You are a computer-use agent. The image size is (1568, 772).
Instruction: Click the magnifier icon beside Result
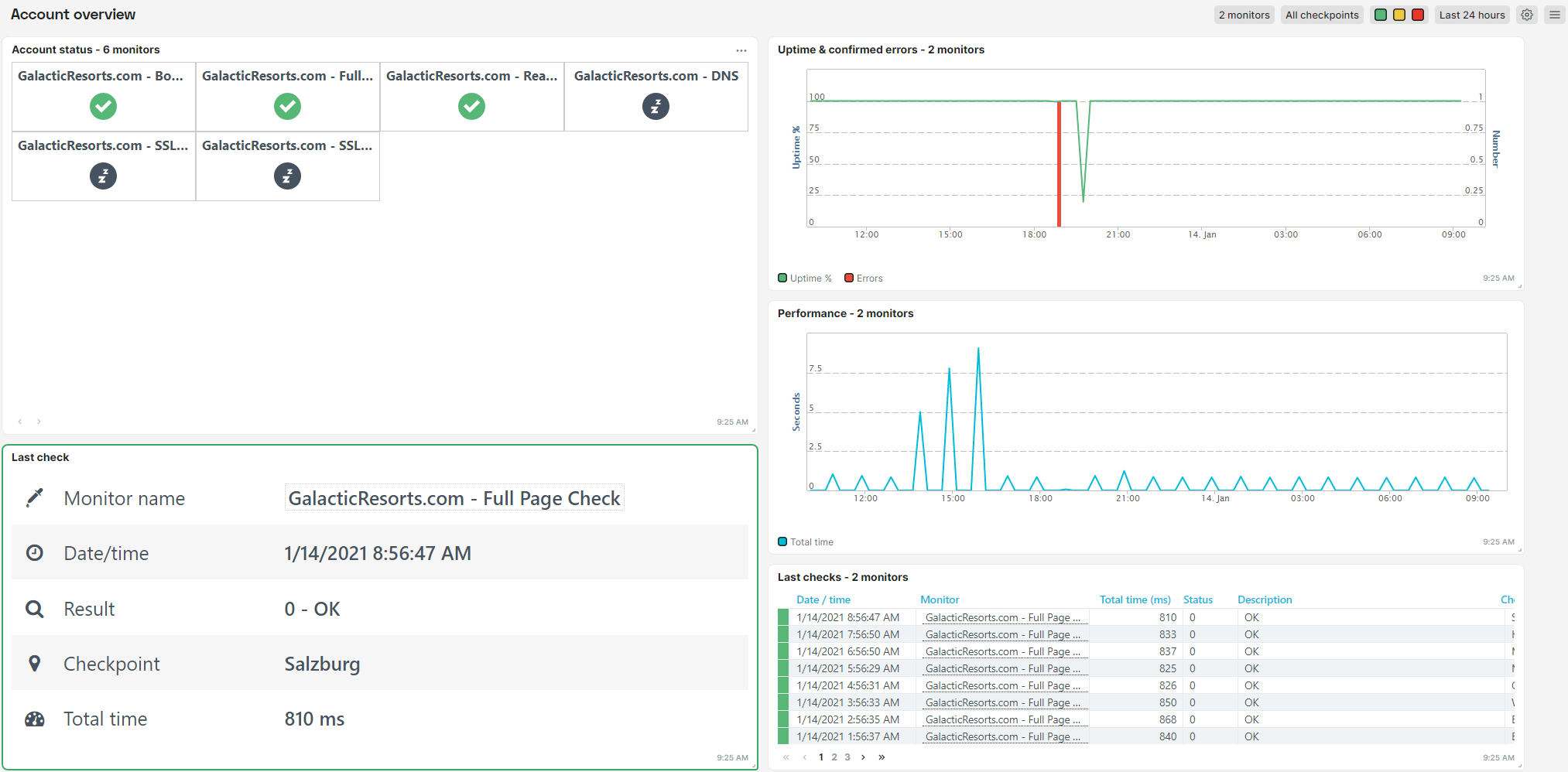point(35,608)
